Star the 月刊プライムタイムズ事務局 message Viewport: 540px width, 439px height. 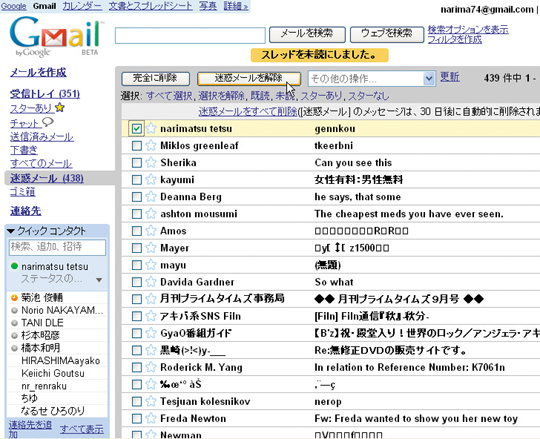click(151, 299)
